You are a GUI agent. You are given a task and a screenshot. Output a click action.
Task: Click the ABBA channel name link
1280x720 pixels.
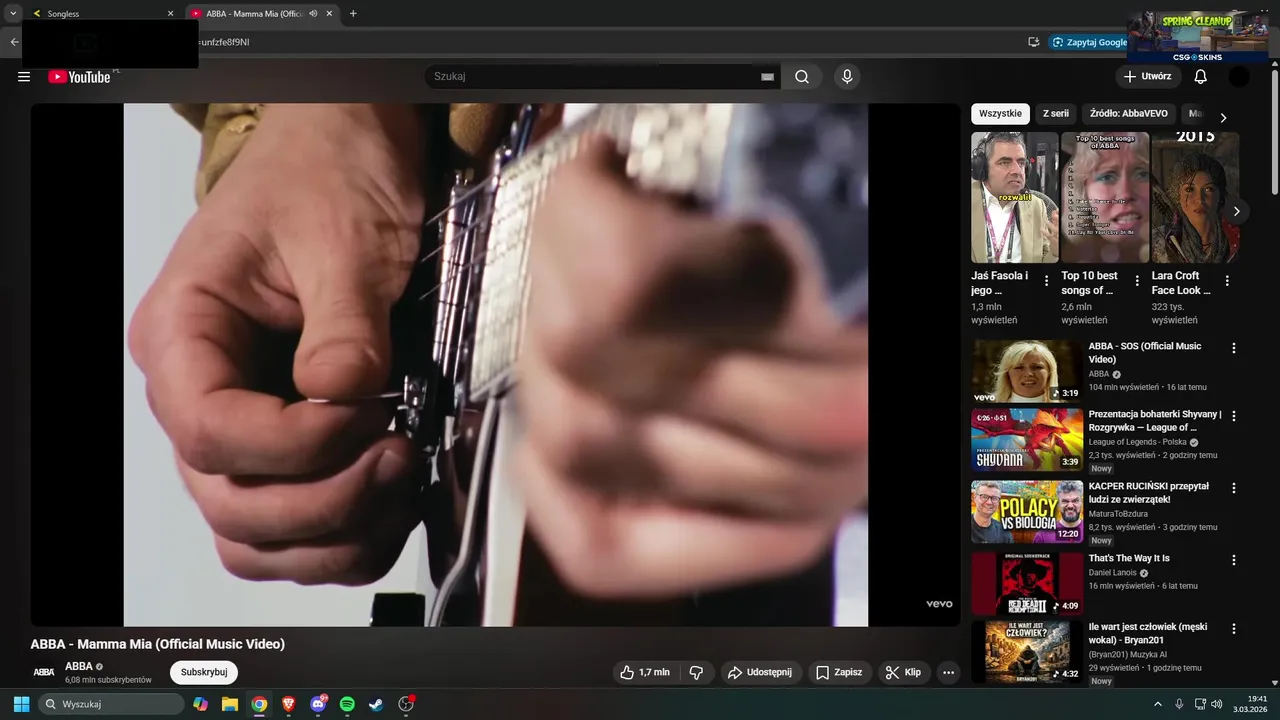79,666
